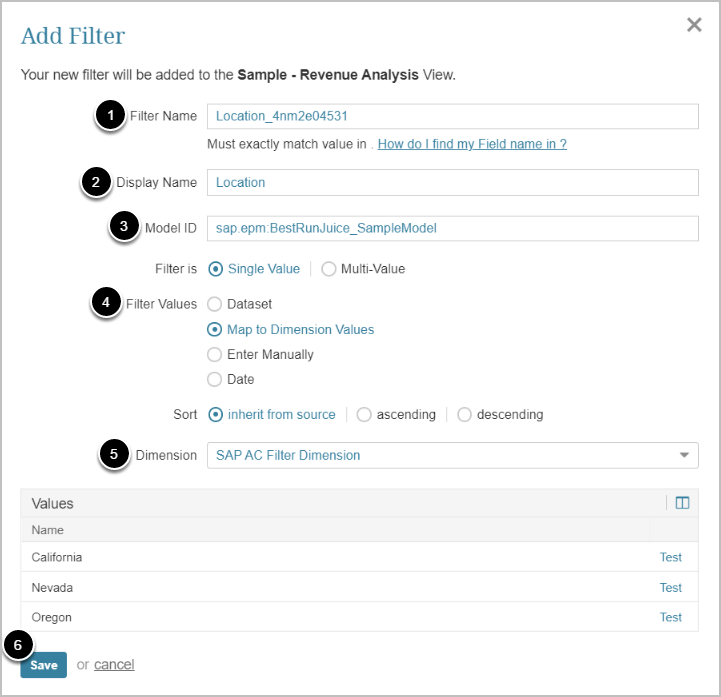Select Dataset as filter values source

pyautogui.click(x=214, y=304)
